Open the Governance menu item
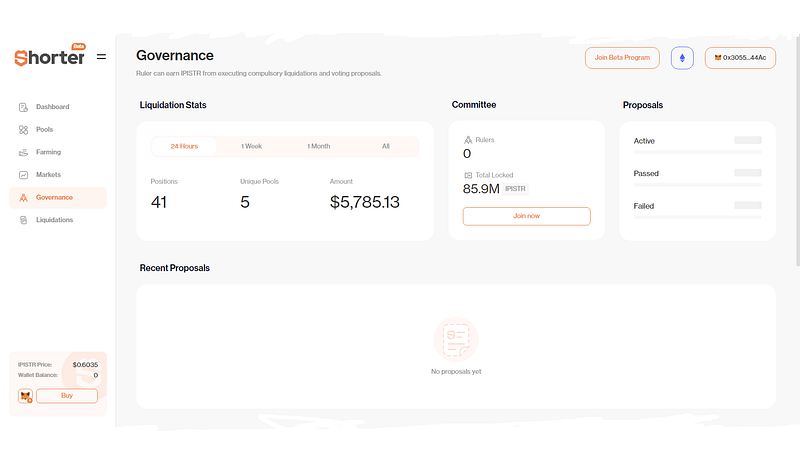 click(58, 197)
